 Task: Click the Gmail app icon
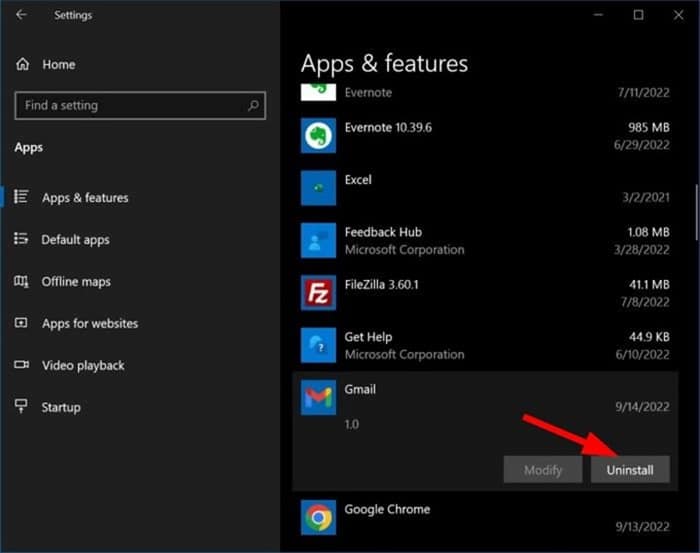[318, 397]
